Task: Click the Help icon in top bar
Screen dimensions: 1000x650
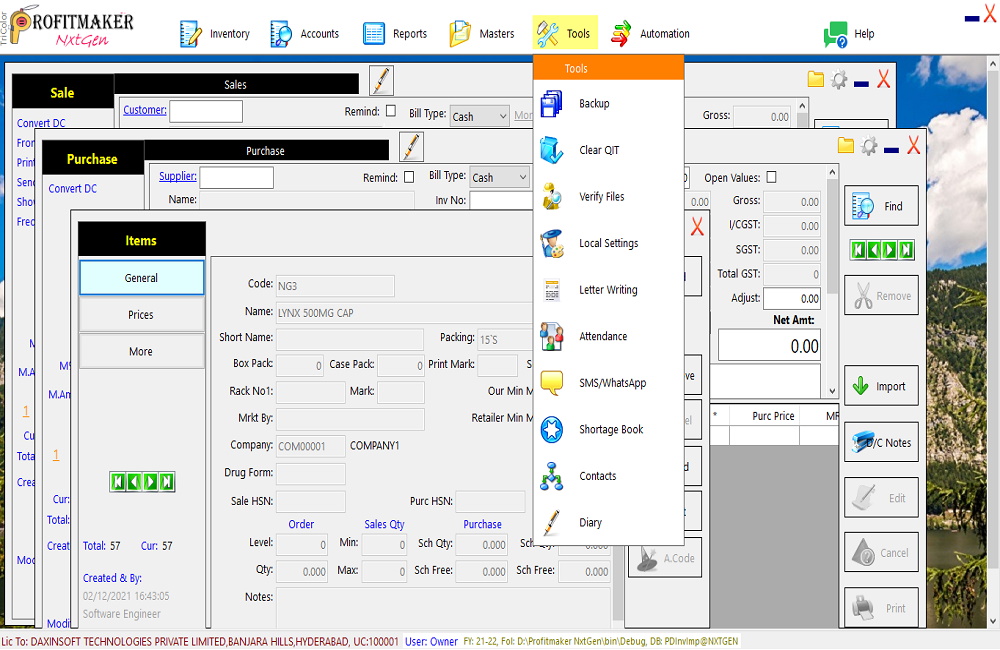Action: tap(835, 34)
